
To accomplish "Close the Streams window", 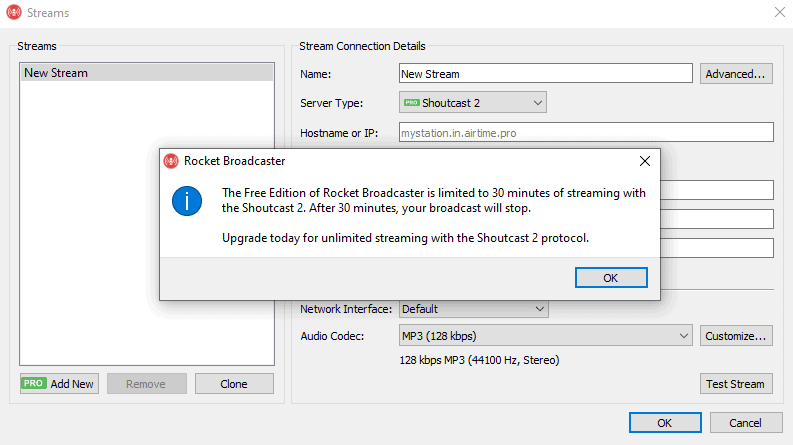I will pos(779,12).
